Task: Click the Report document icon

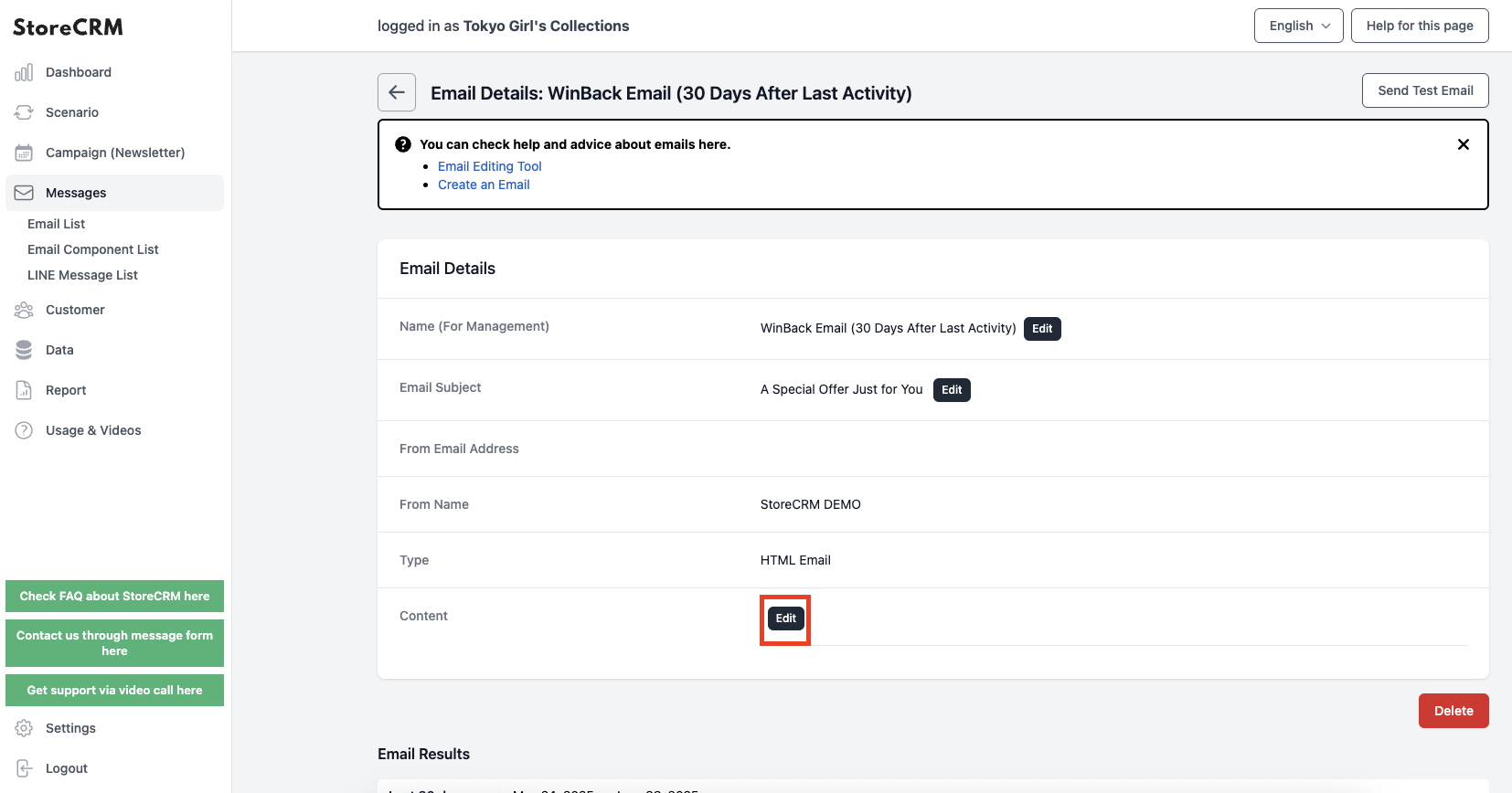Action: click(24, 390)
